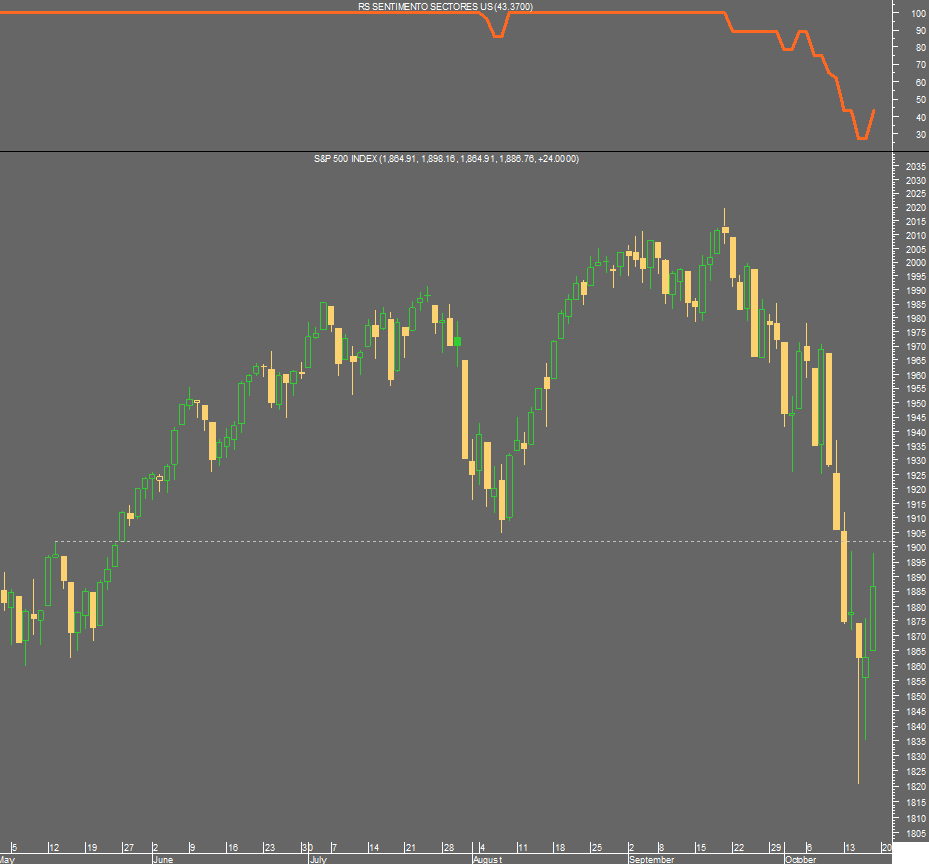Click the 15 date label in September

[701, 847]
